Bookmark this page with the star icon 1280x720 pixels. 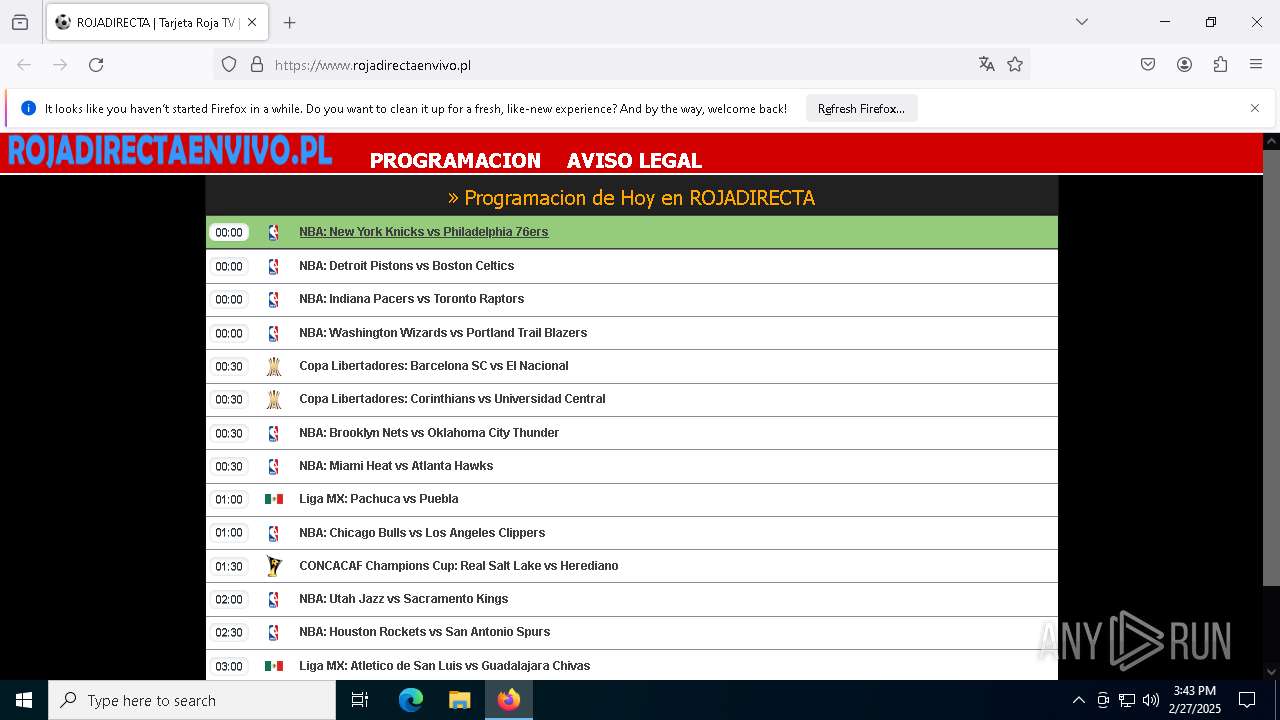coord(1015,65)
